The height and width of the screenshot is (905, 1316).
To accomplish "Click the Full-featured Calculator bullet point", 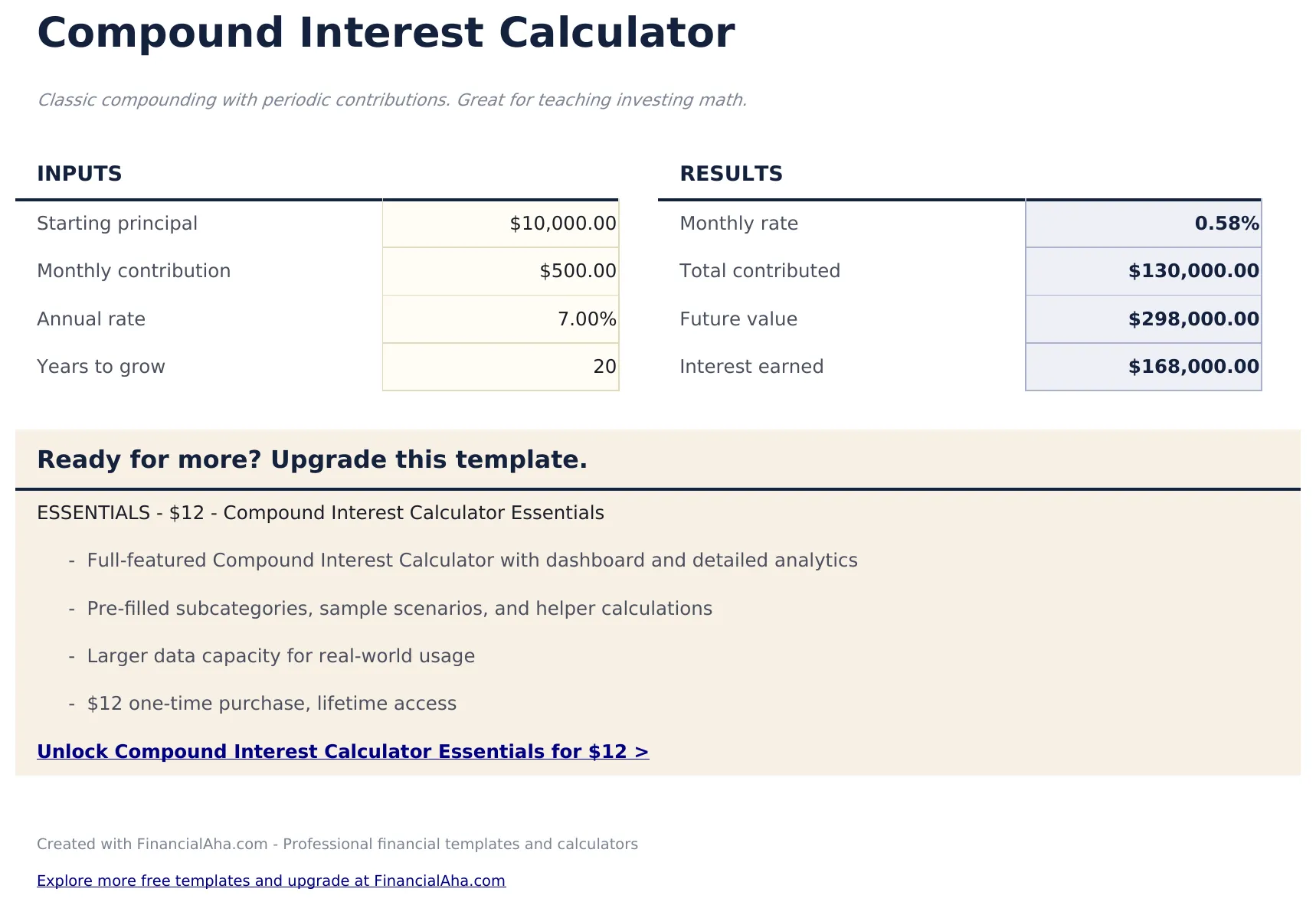I will (x=473, y=560).
